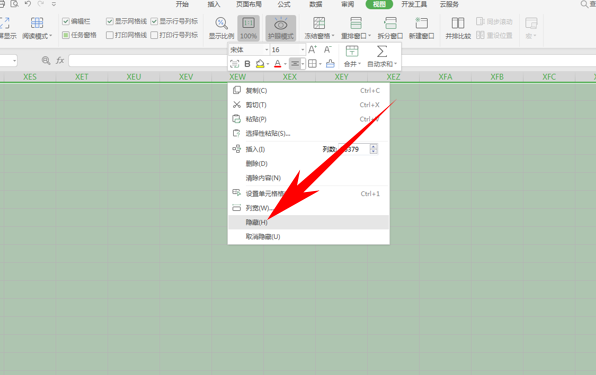Click the fx insert function icon
This screenshot has width=596, height=375.
click(x=60, y=60)
